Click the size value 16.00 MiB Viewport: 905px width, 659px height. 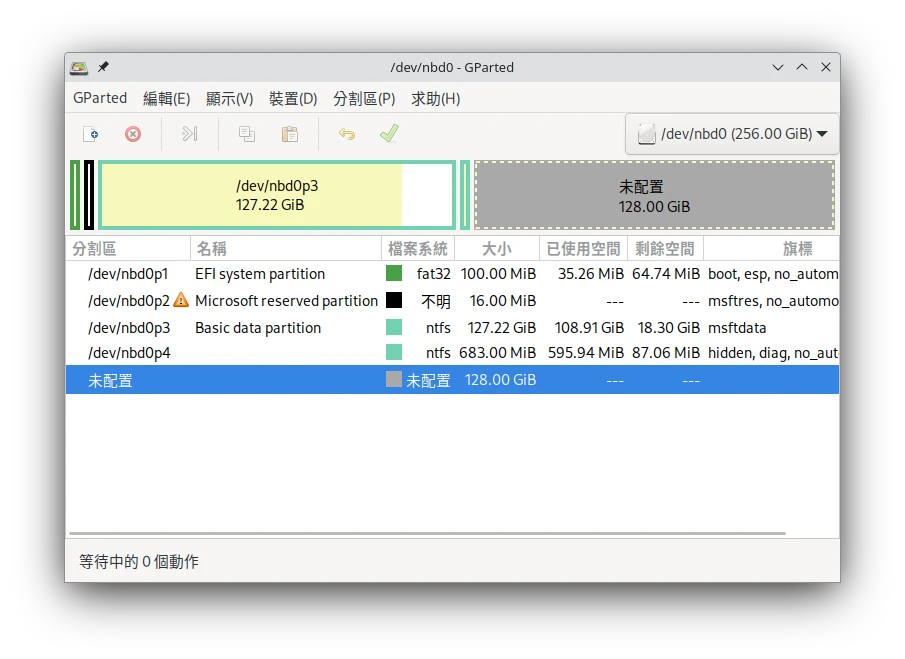pos(503,301)
